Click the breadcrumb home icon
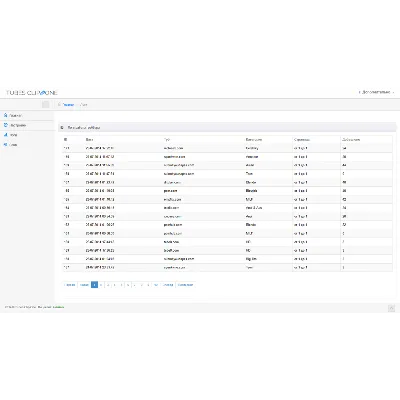This screenshot has width=400, height=400. pos(60,105)
